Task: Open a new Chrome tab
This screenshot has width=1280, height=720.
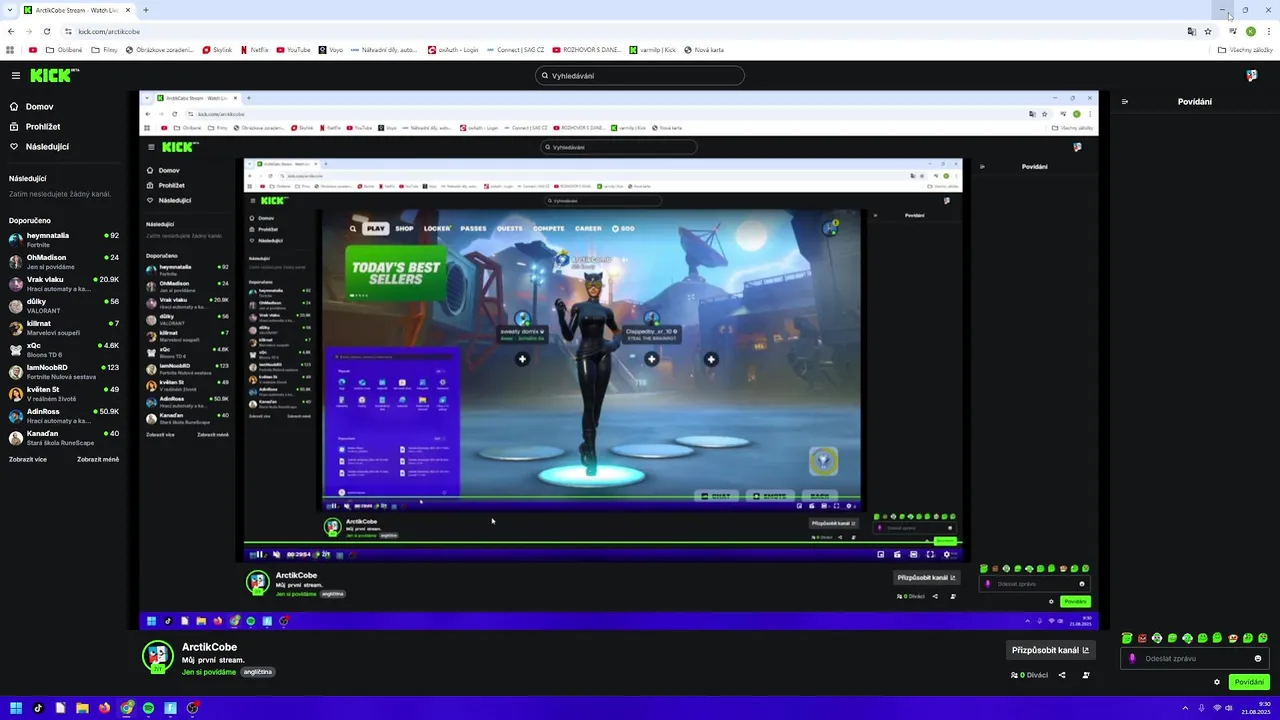Action: click(x=145, y=10)
